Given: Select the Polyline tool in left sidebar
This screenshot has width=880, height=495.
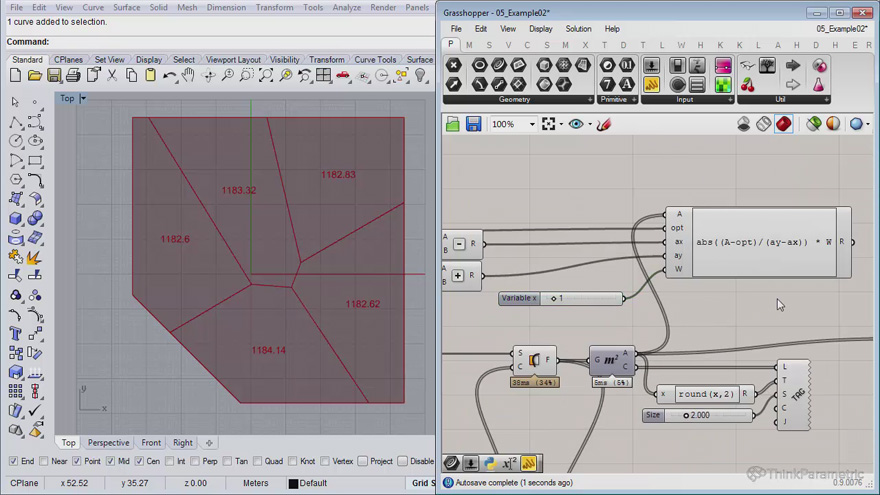Looking at the screenshot, I should (16, 122).
